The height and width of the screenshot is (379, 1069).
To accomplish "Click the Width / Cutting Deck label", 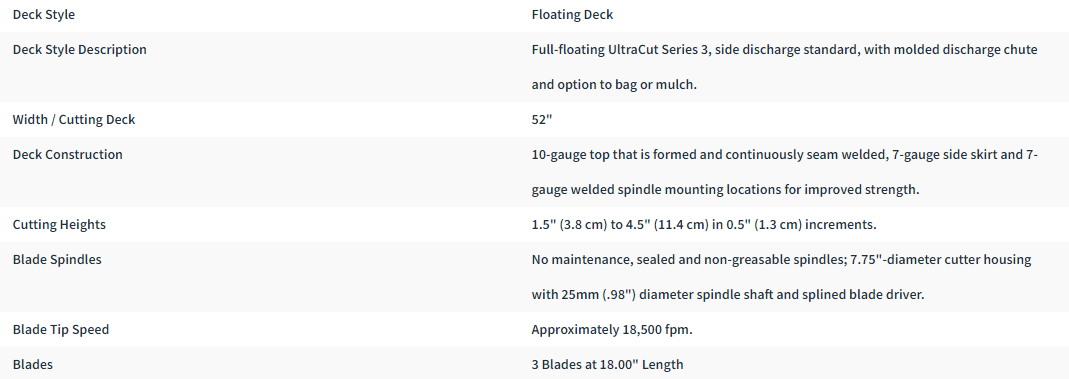I will coord(74,119).
